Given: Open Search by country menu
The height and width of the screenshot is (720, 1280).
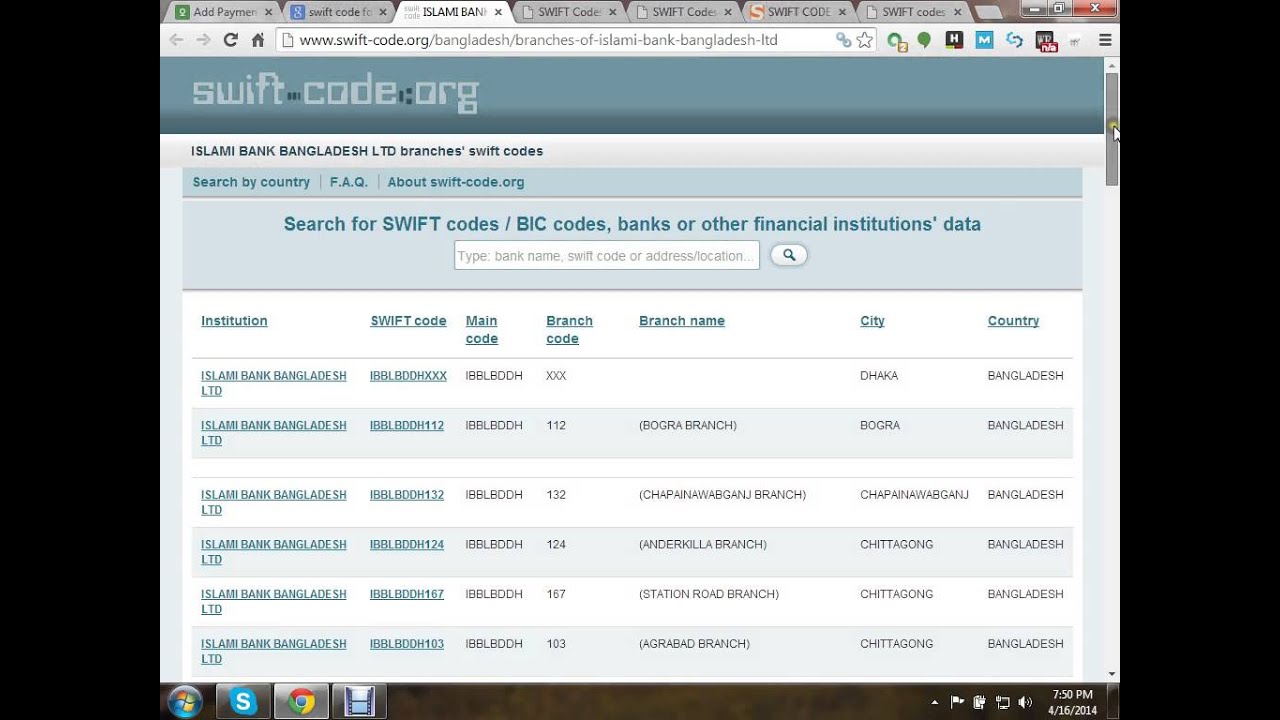Looking at the screenshot, I should pyautogui.click(x=251, y=182).
